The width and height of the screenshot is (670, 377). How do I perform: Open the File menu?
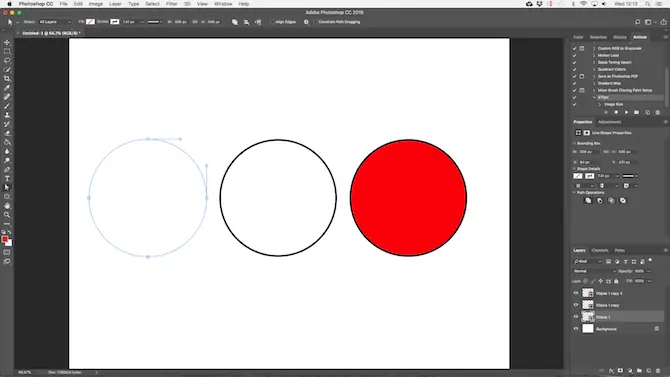pos(63,4)
